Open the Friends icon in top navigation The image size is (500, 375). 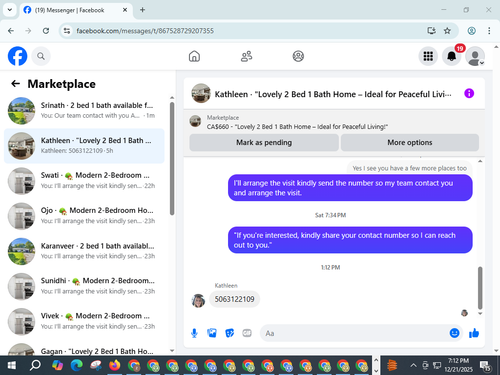[246, 56]
